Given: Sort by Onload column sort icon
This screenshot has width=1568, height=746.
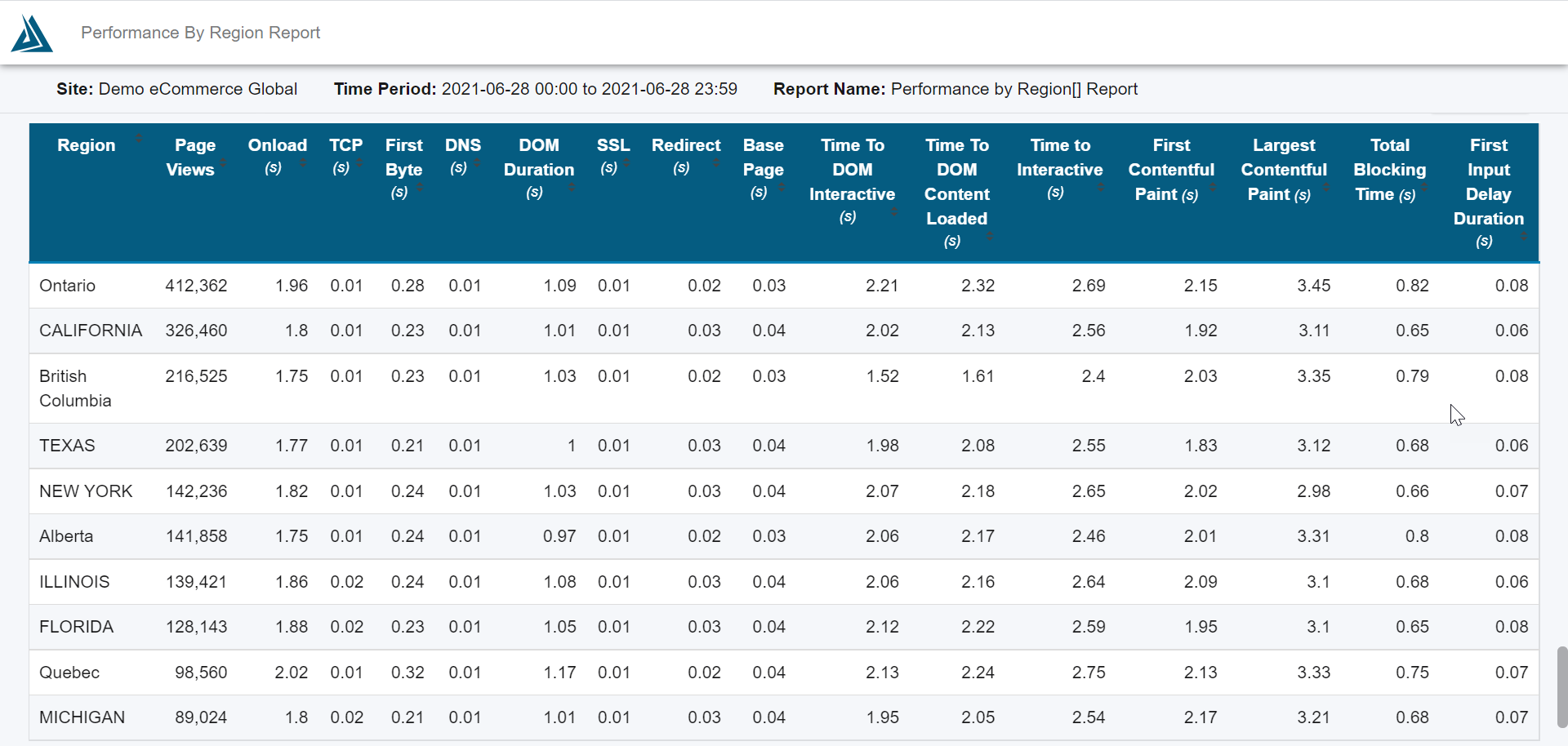Looking at the screenshot, I should tap(303, 163).
